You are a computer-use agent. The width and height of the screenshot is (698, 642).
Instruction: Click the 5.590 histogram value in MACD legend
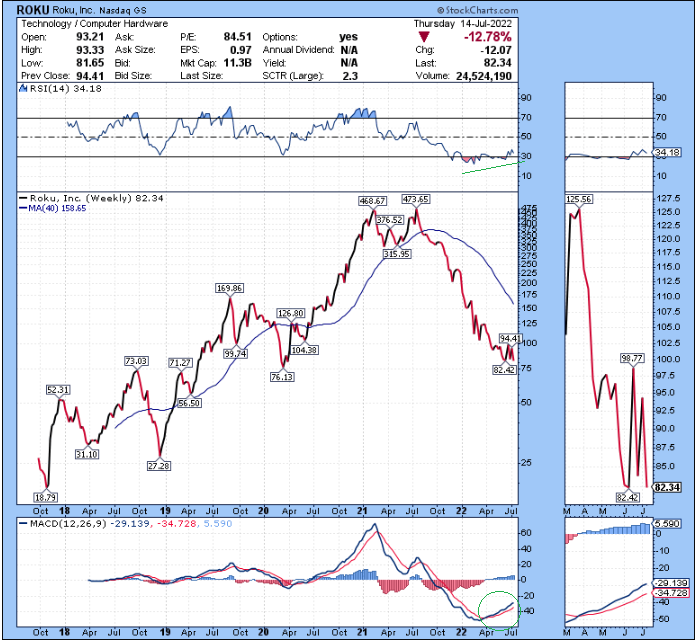(218, 524)
